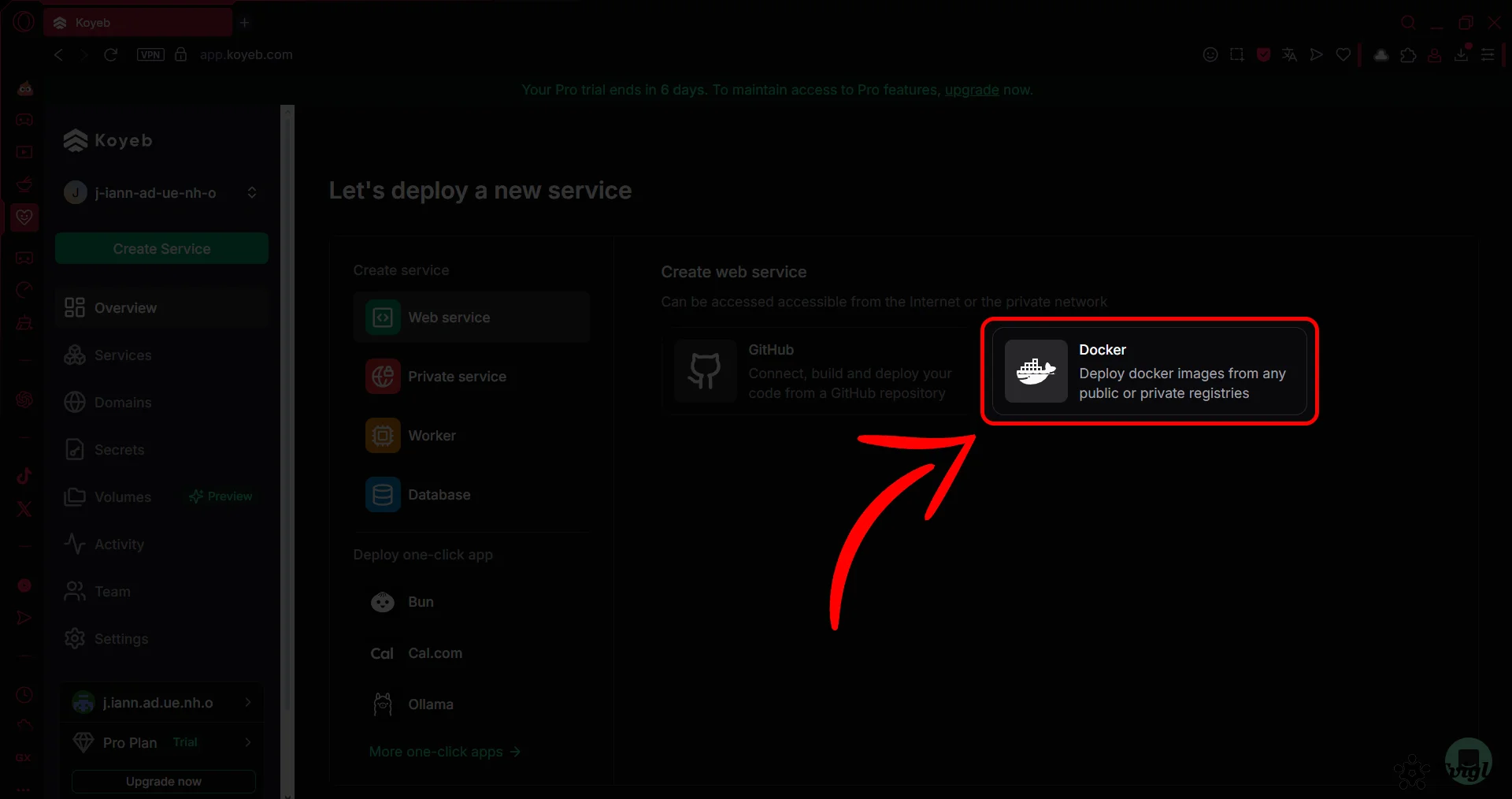1512x799 pixels.
Task: Expand the Pro Plan Trial row
Action: 161,742
